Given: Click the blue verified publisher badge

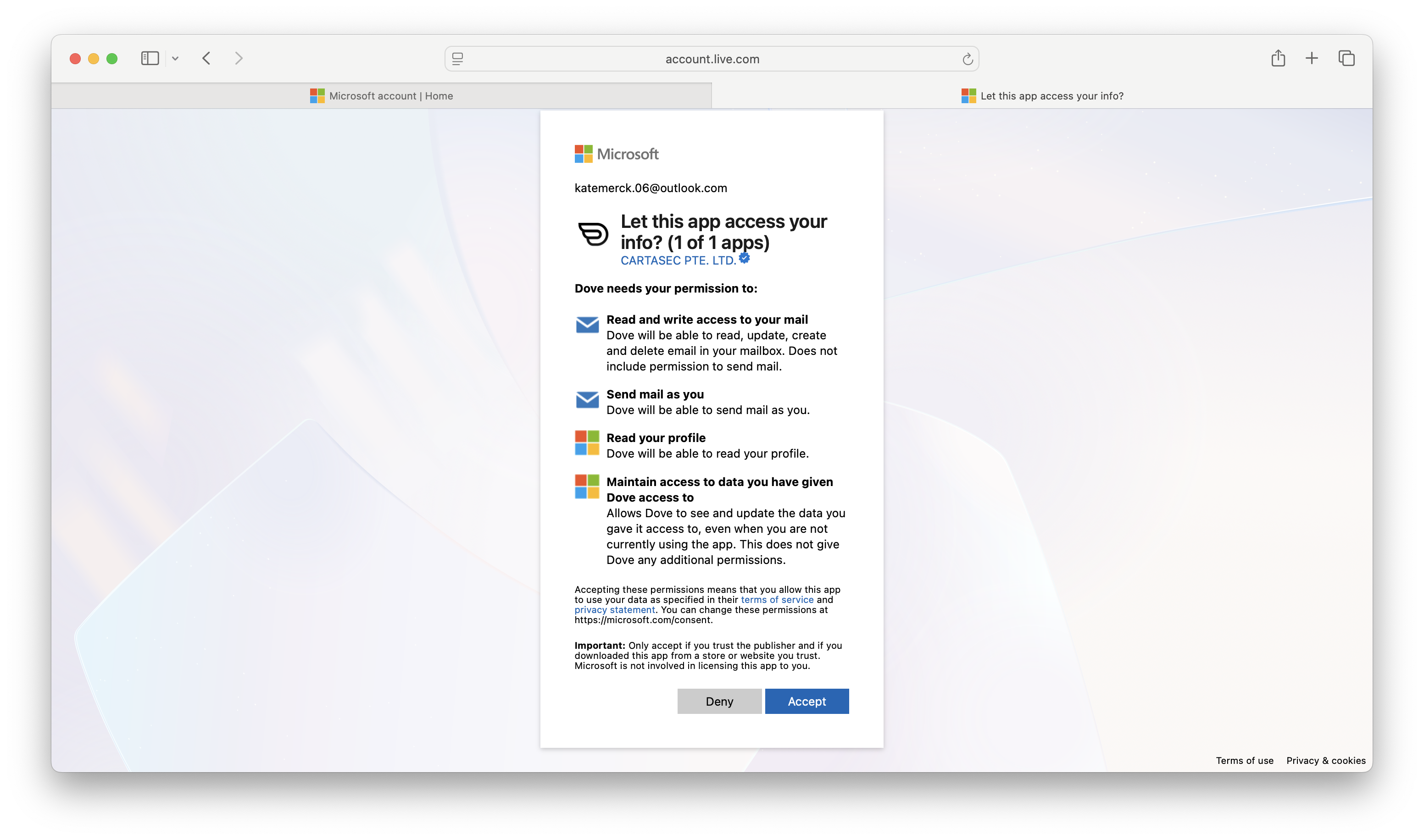Looking at the screenshot, I should (x=745, y=258).
